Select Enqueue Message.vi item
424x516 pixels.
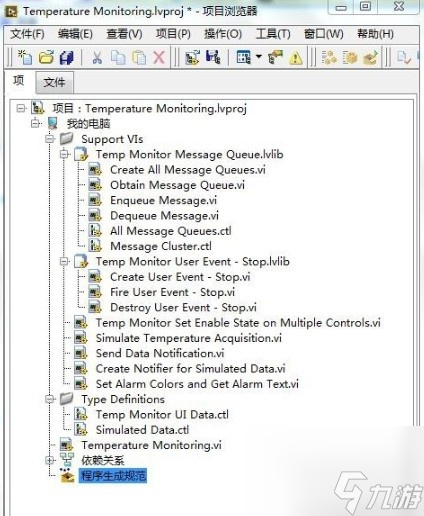coord(163,200)
